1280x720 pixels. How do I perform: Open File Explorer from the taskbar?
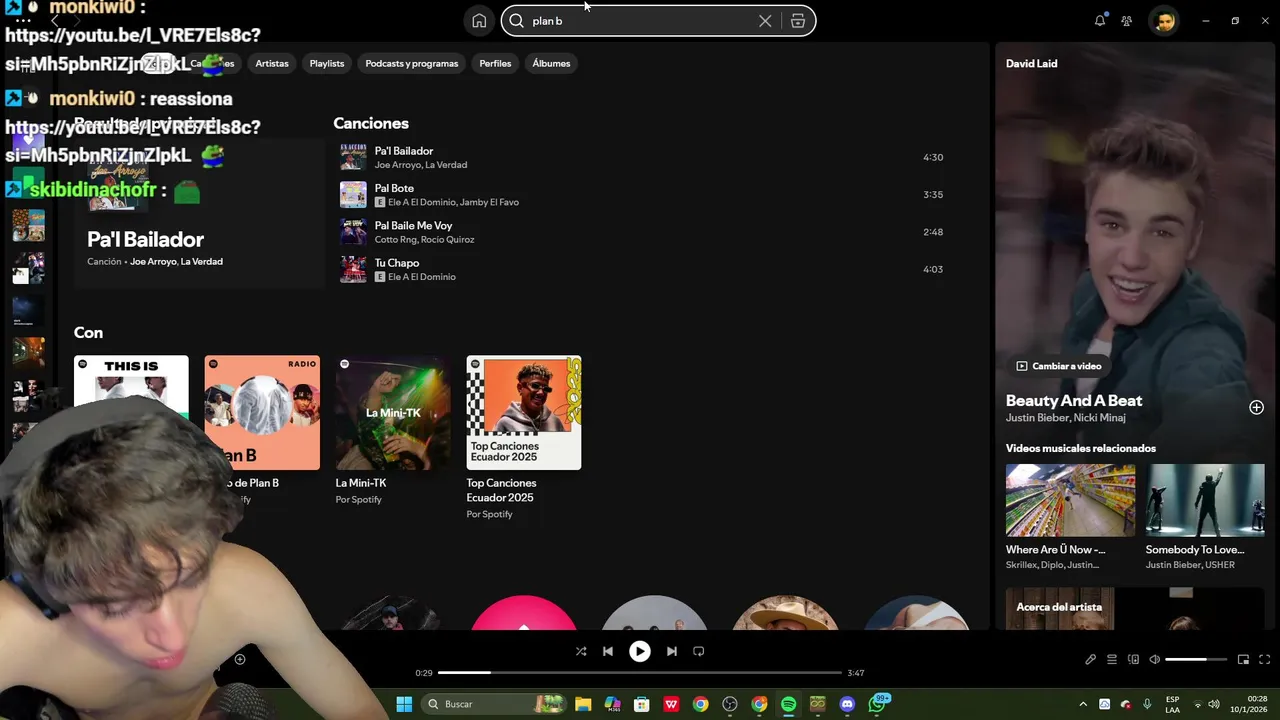pyautogui.click(x=583, y=704)
